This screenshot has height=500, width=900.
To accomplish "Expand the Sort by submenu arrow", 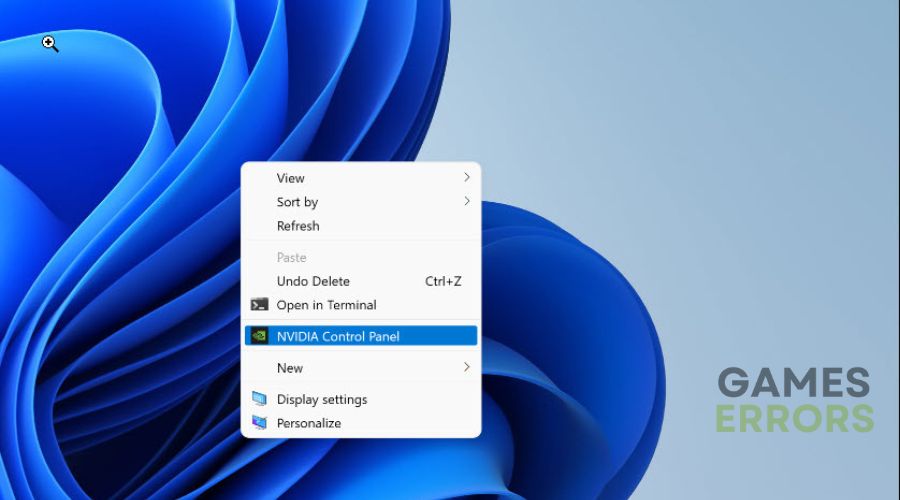I will 467,201.
